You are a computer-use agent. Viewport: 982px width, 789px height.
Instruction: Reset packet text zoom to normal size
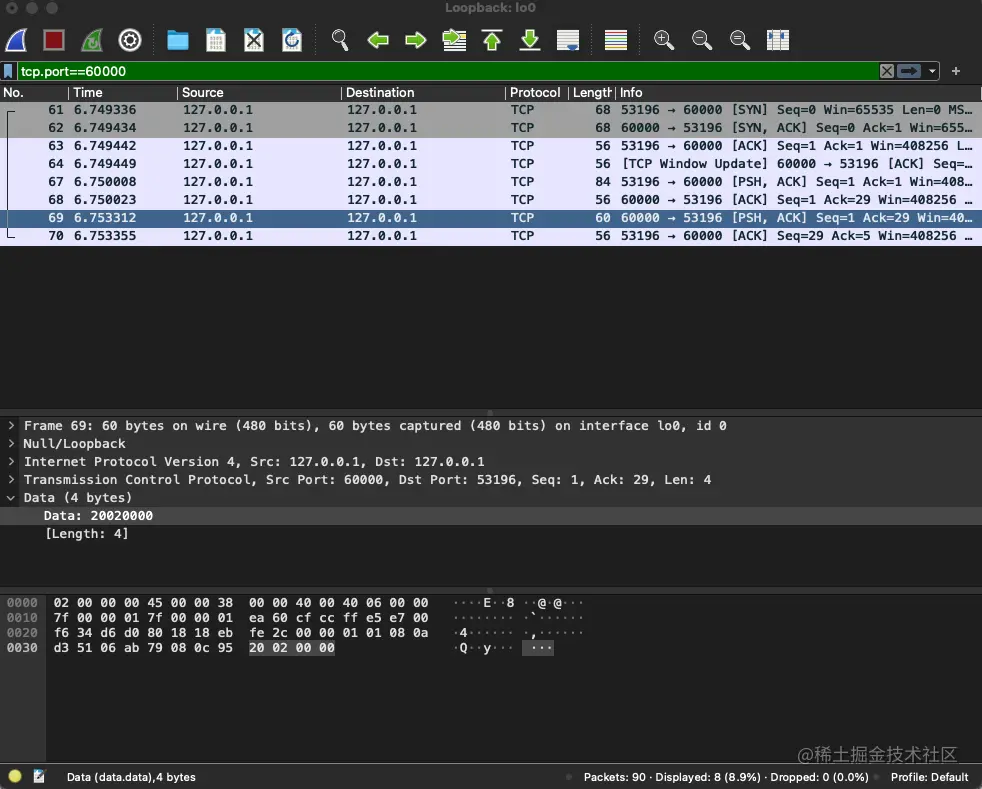click(x=740, y=40)
